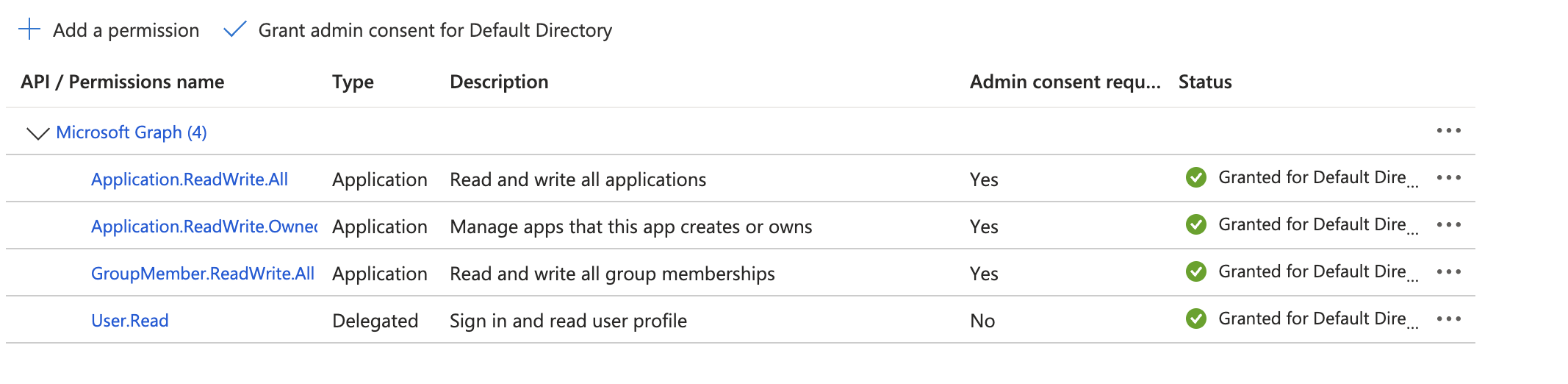This screenshot has height=384, width=1568.
Task: Open ellipsis menu for Application.ReadWrite.OwnedBy row
Action: click(x=1448, y=225)
